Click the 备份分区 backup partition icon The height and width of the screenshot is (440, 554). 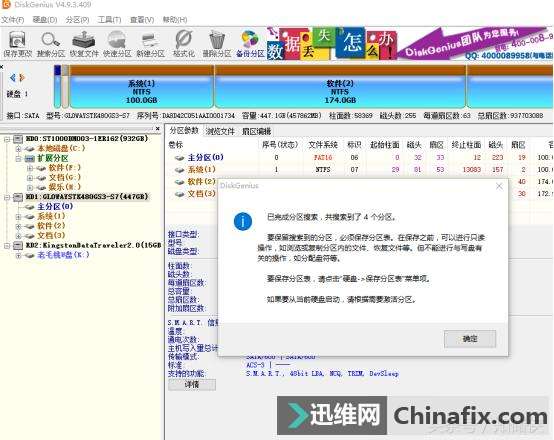tap(250, 43)
